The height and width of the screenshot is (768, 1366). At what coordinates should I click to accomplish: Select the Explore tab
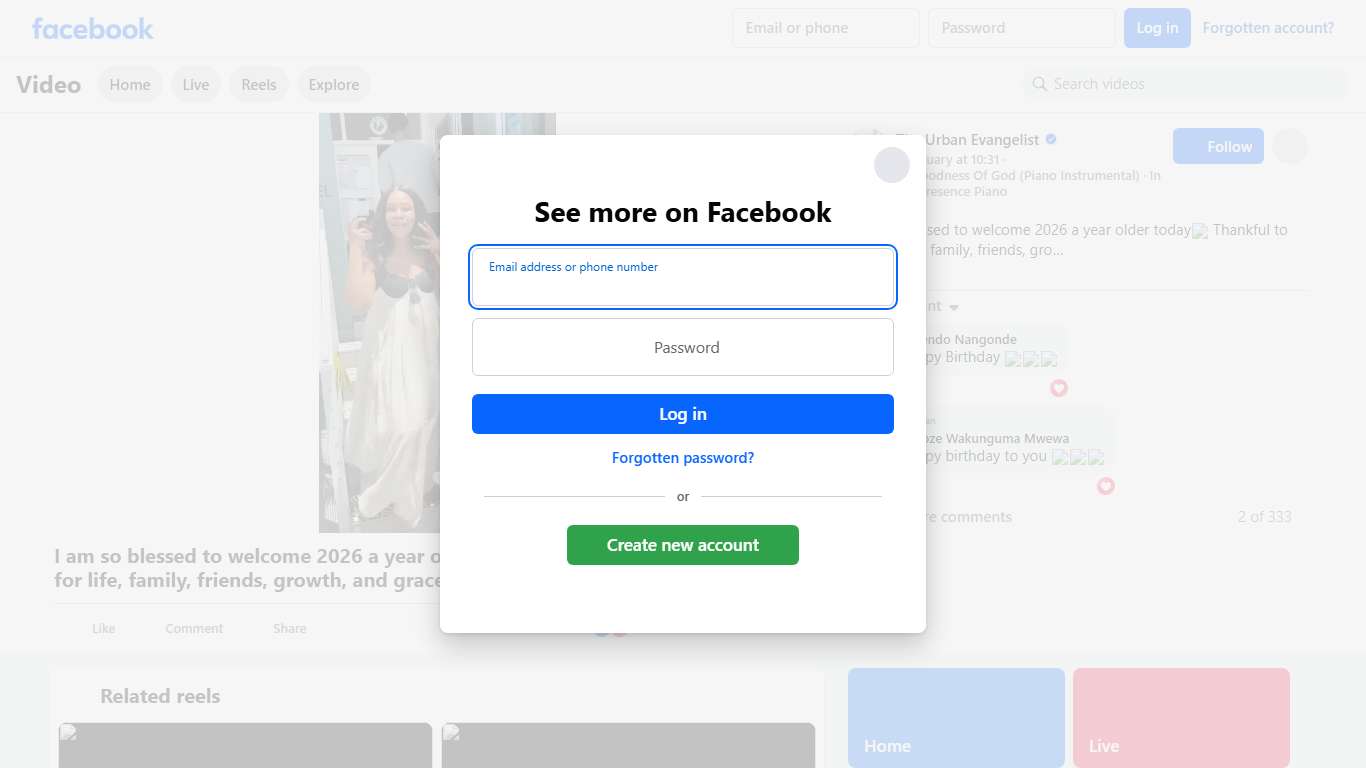point(334,85)
